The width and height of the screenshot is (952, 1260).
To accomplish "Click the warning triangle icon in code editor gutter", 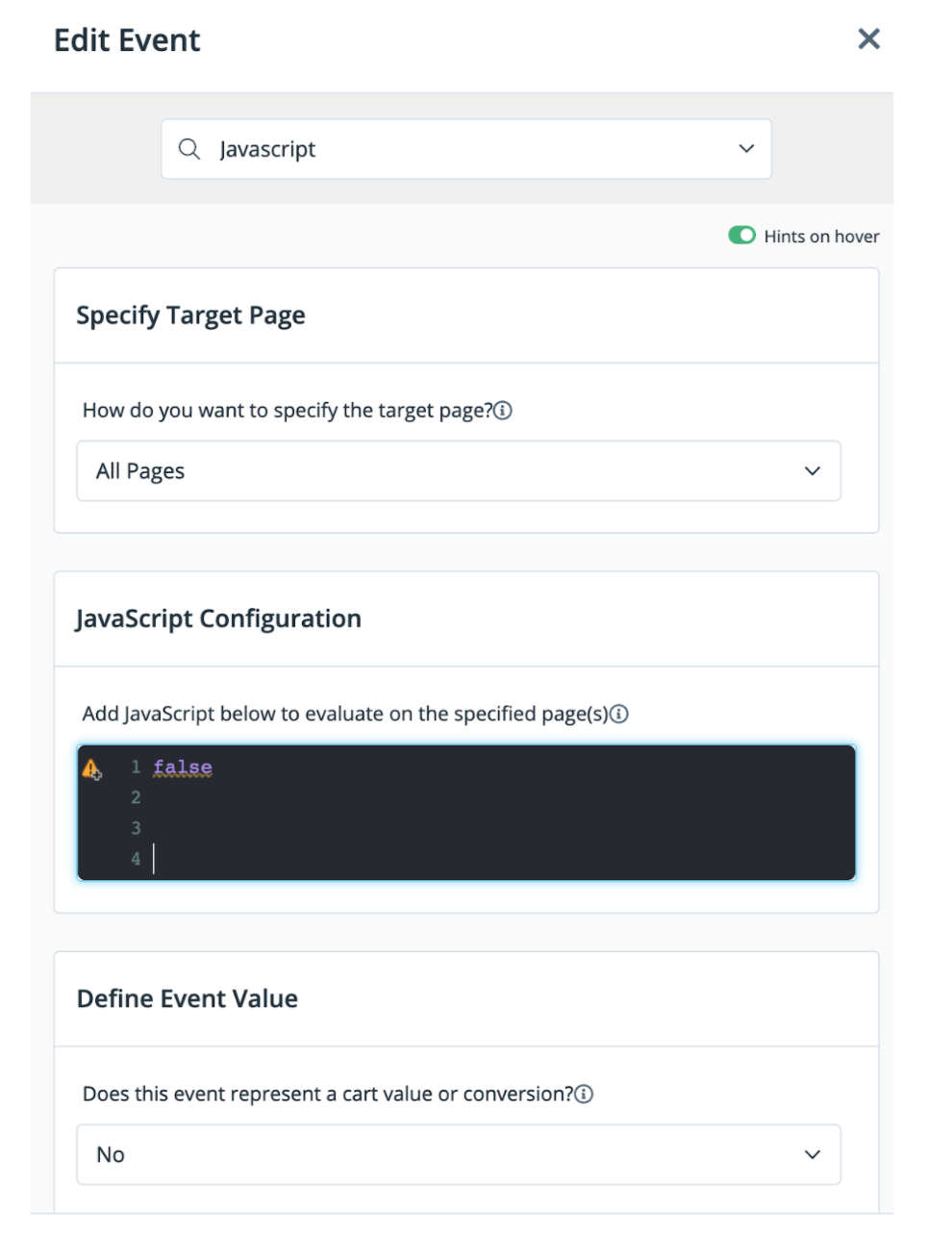I will (91, 769).
